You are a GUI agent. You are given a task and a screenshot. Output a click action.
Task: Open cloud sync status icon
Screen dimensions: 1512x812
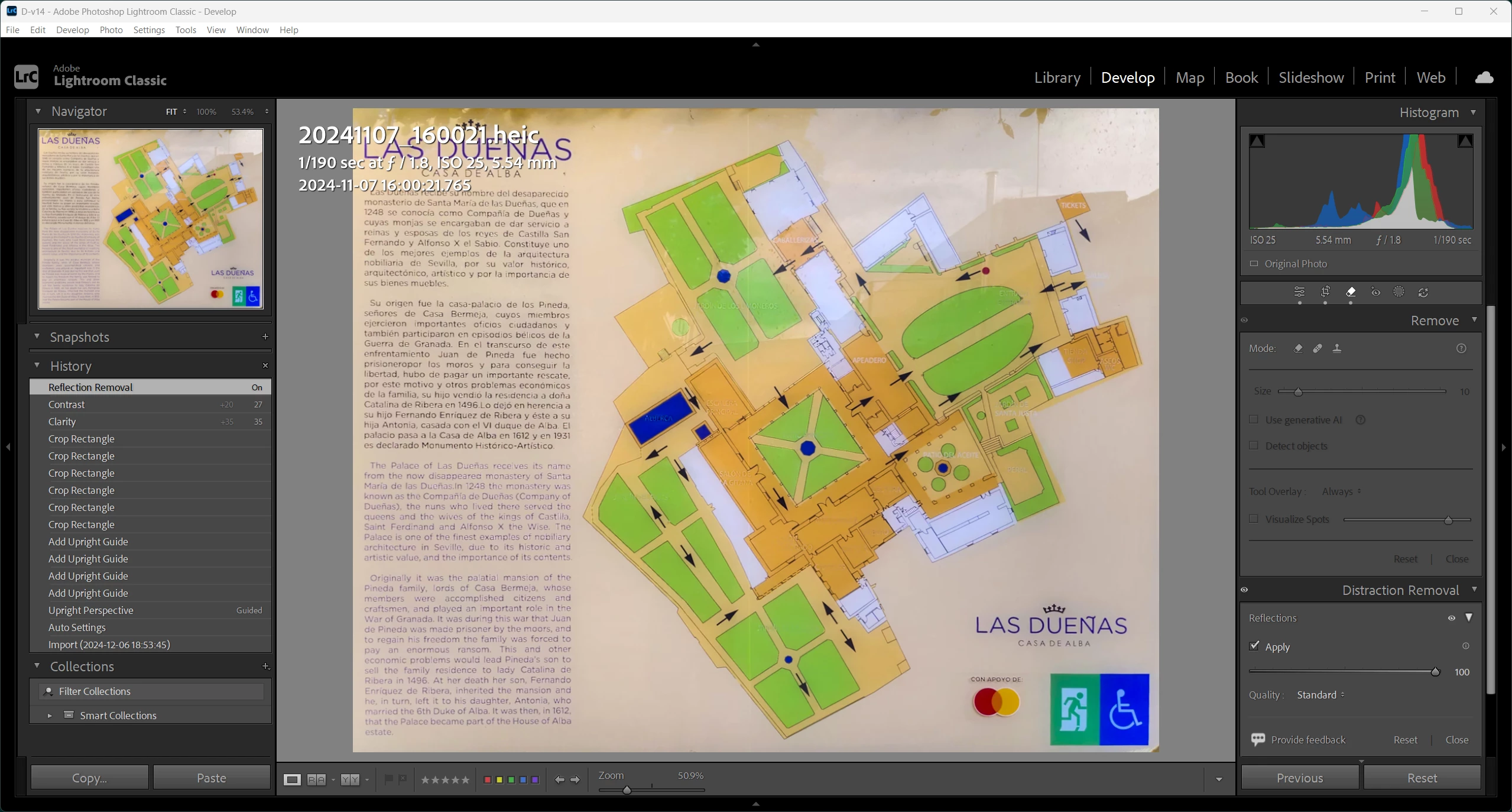coord(1484,77)
